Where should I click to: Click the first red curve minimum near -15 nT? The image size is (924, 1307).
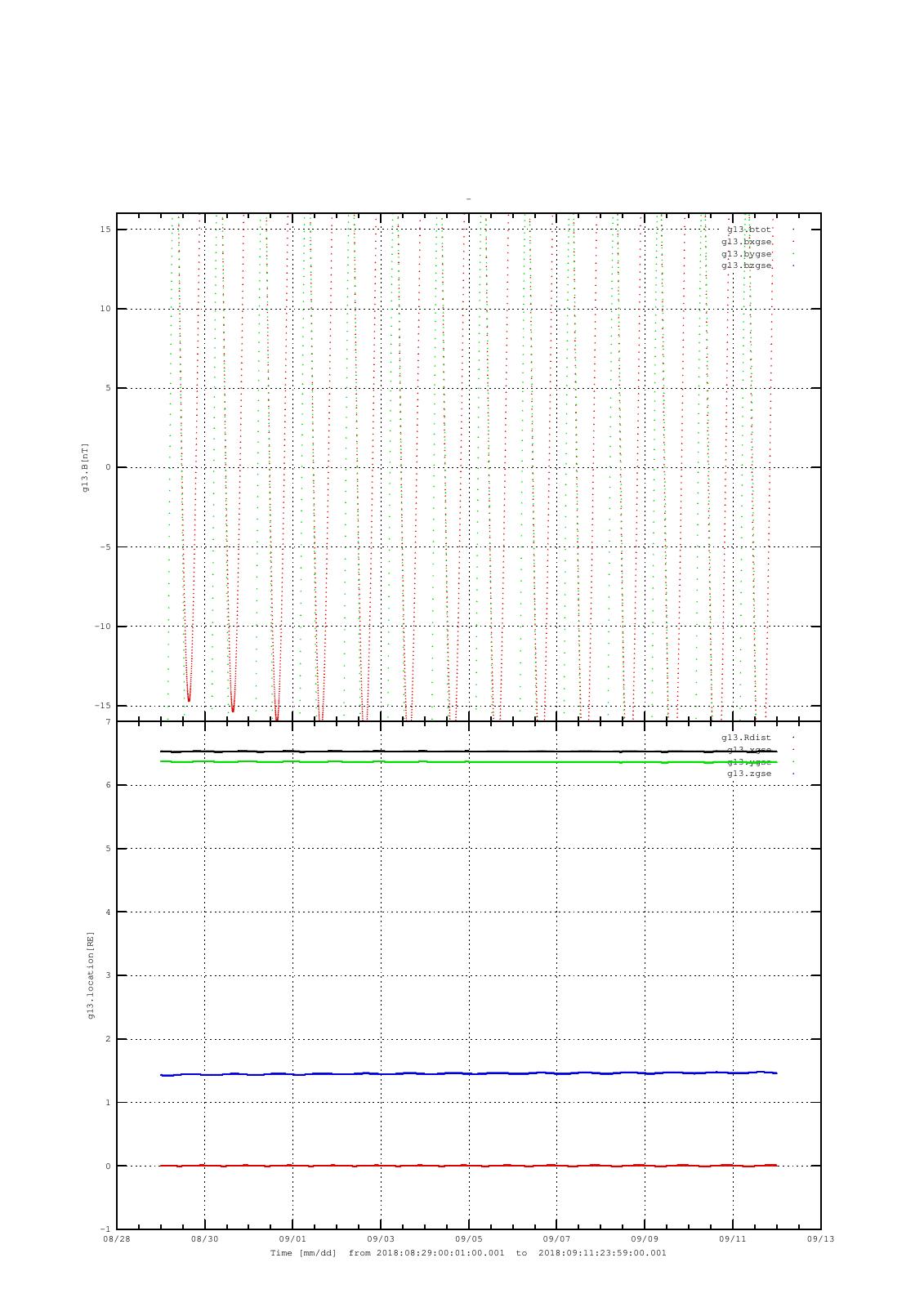coord(189,699)
